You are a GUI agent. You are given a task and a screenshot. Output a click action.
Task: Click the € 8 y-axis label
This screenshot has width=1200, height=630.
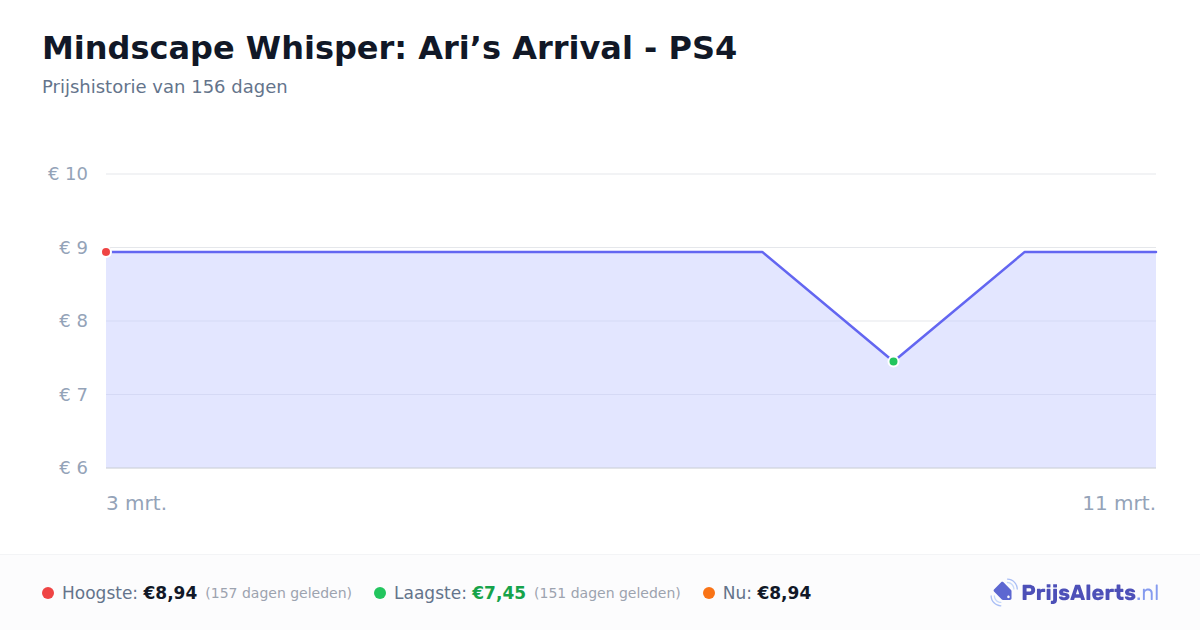coord(73,321)
